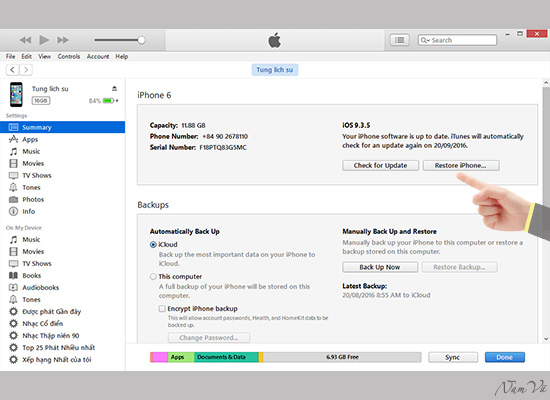Click the volume slider knob

click(x=141, y=40)
